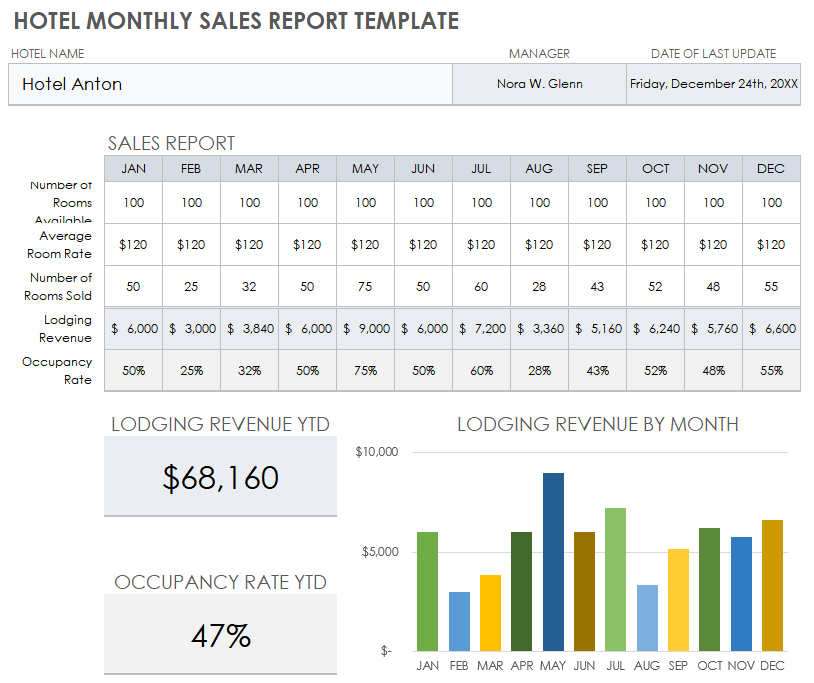This screenshot has height=683, width=814.
Task: Select the DEC column header
Action: click(770, 168)
